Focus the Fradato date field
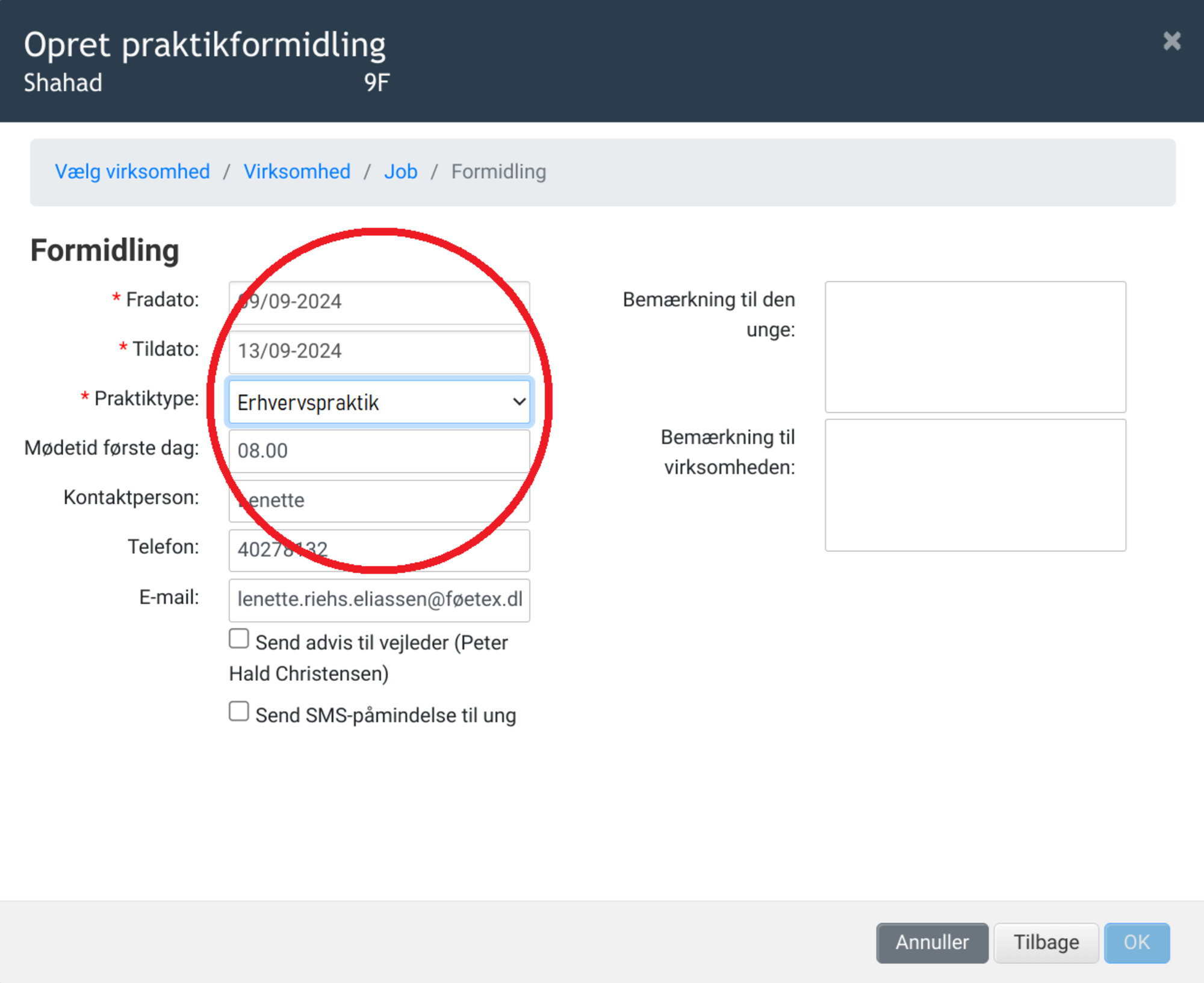Image resolution: width=1204 pixels, height=983 pixels. coord(379,302)
